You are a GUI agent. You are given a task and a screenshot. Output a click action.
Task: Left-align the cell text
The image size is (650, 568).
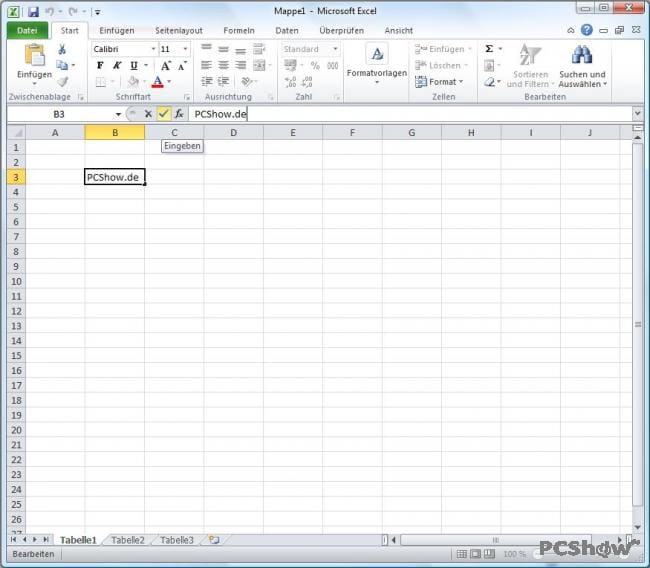click(206, 65)
